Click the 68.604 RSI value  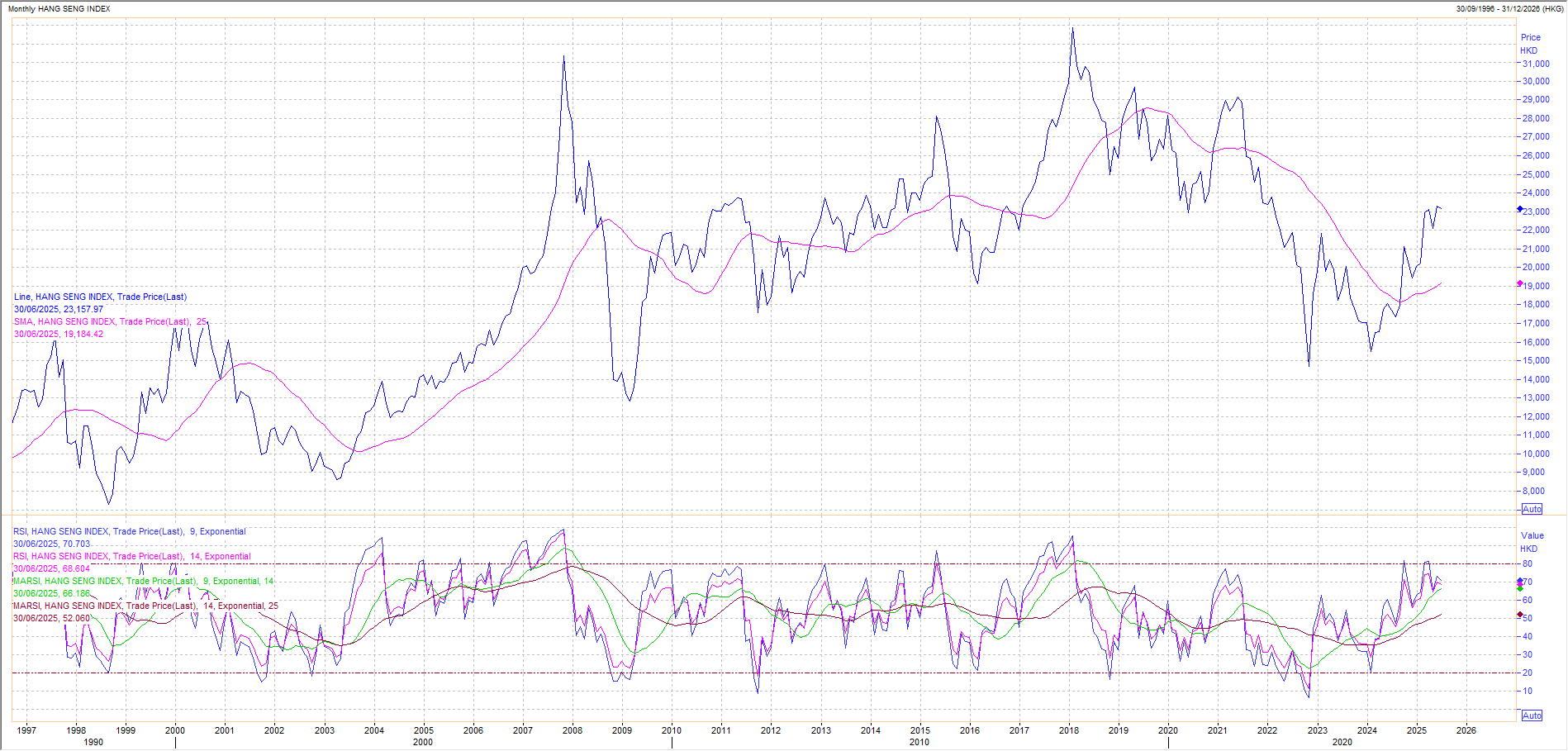pos(77,568)
